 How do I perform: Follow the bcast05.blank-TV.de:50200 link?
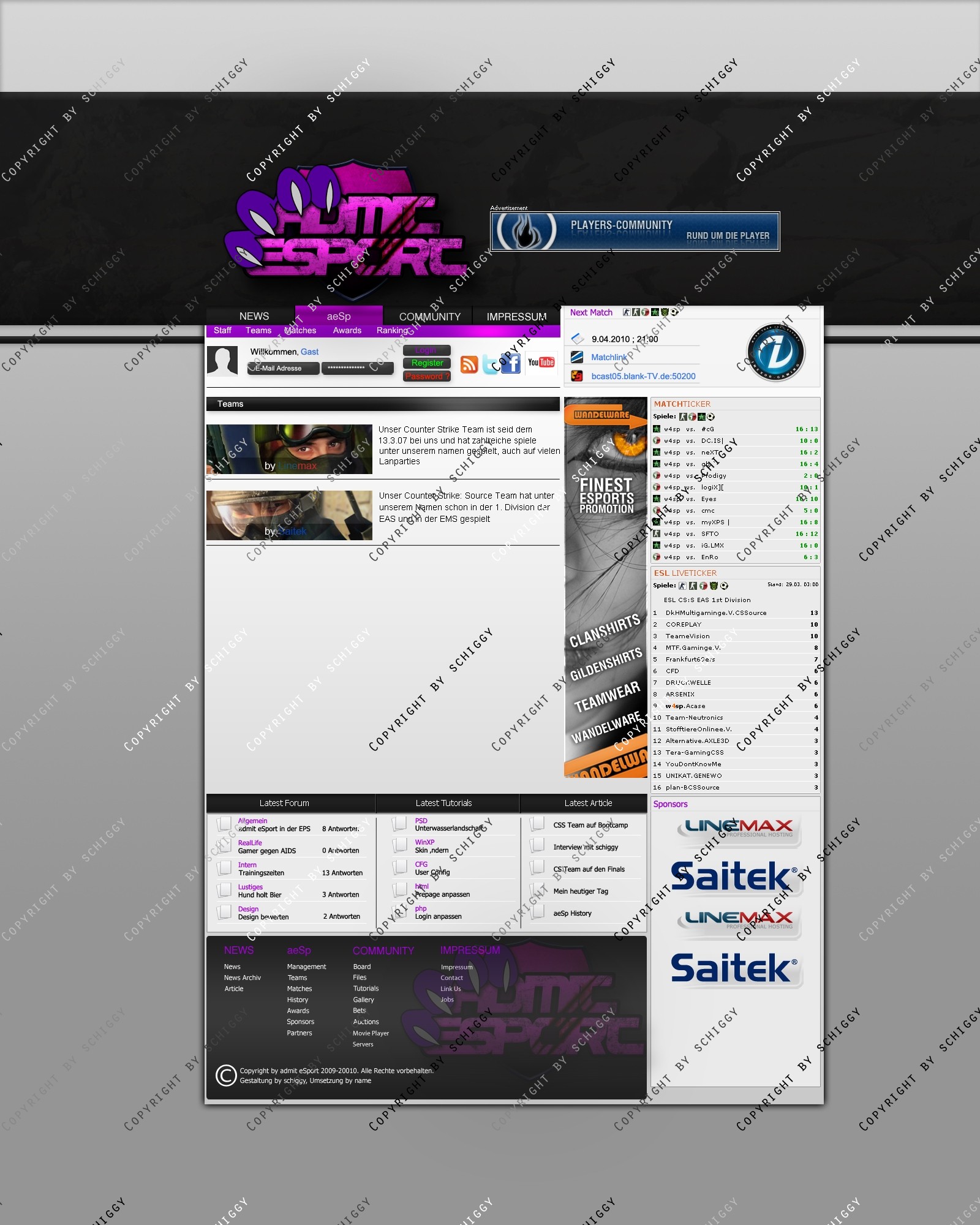click(x=643, y=376)
